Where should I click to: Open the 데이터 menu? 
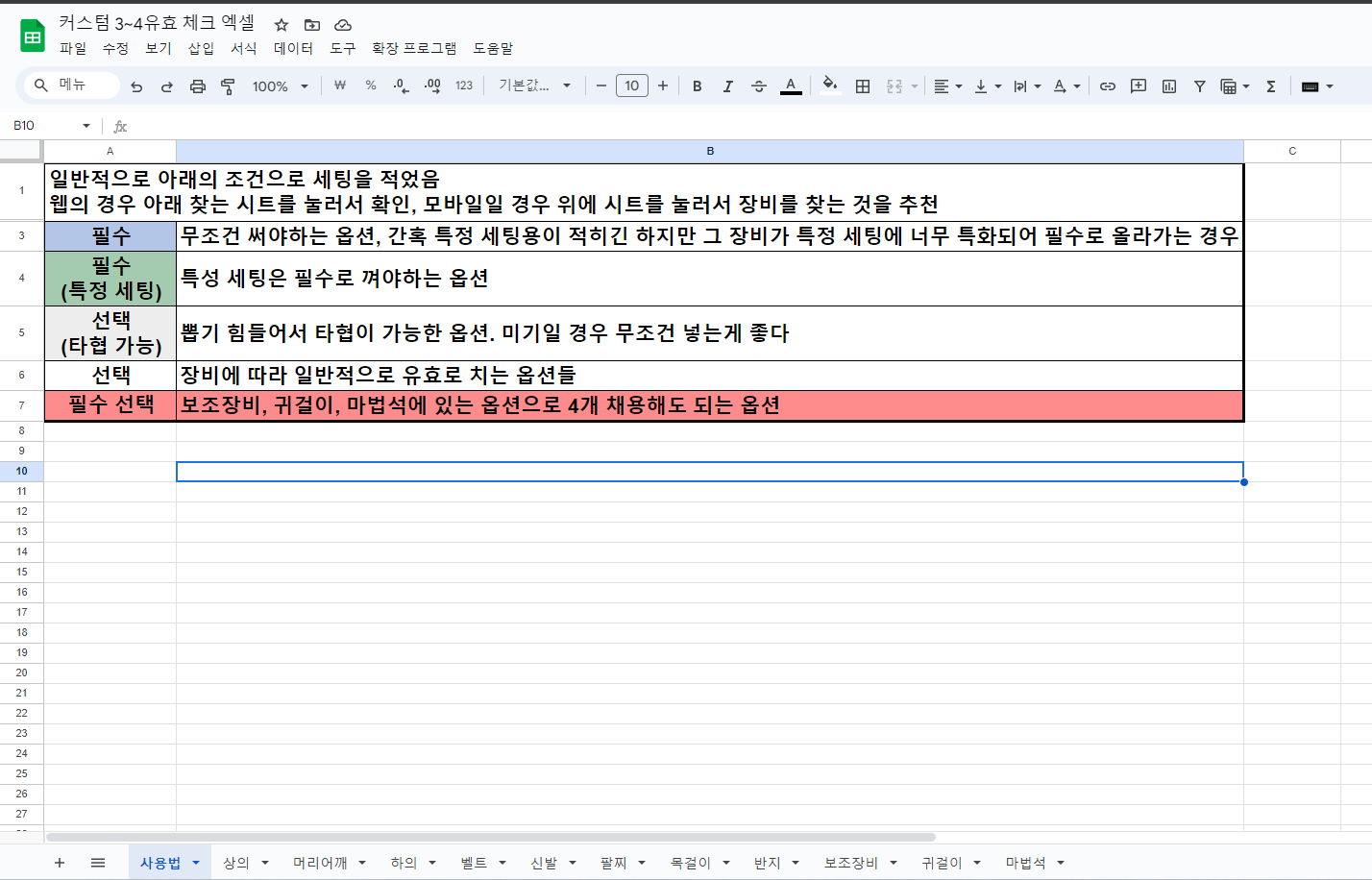[293, 48]
